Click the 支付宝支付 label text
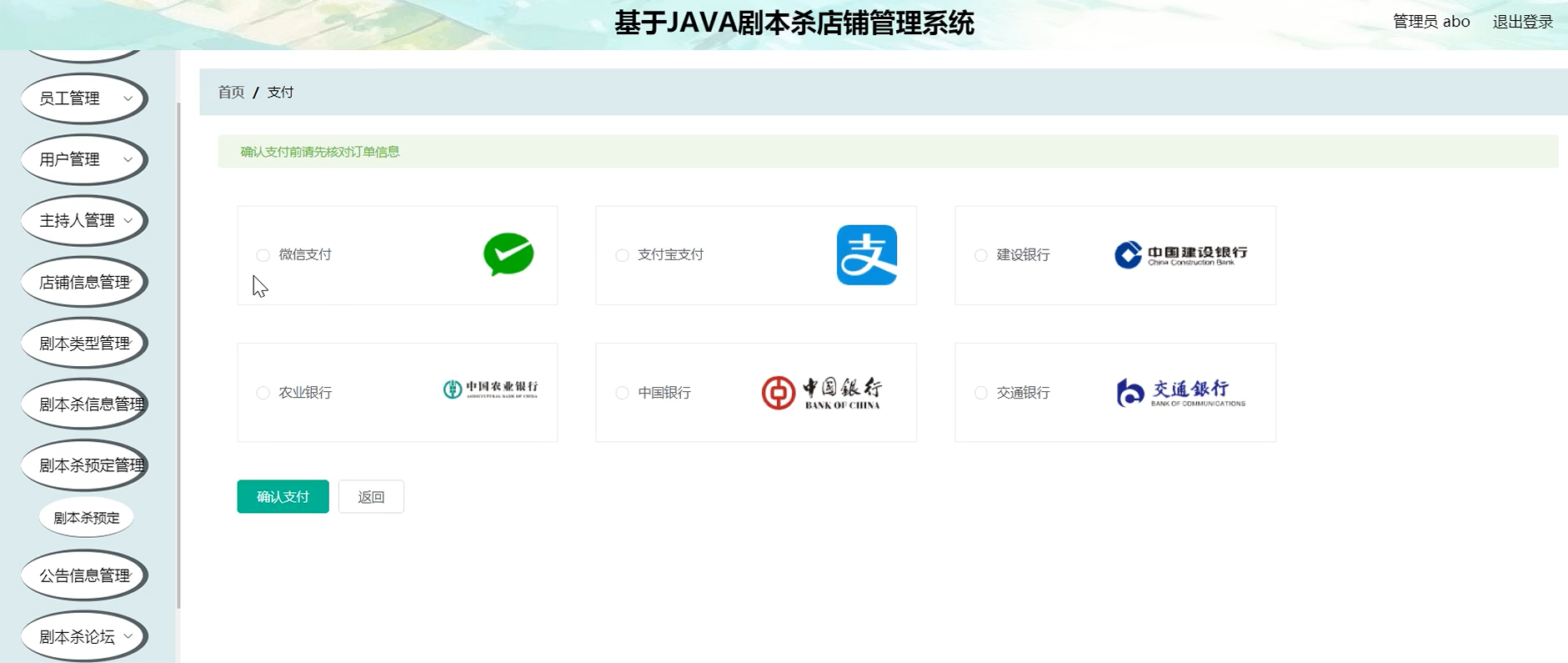This screenshot has width=1568, height=663. point(671,254)
